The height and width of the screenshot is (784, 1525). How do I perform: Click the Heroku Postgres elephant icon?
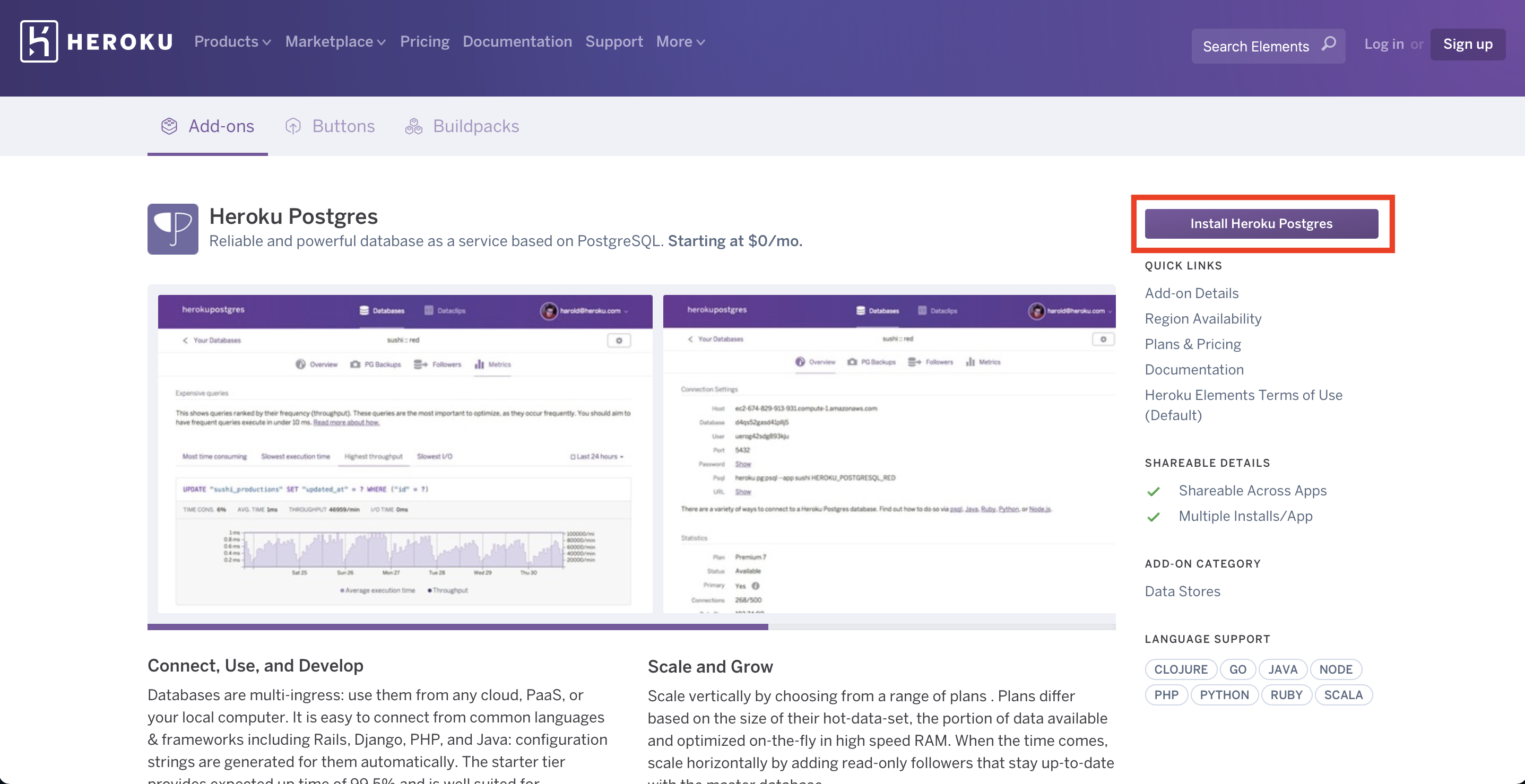(173, 229)
